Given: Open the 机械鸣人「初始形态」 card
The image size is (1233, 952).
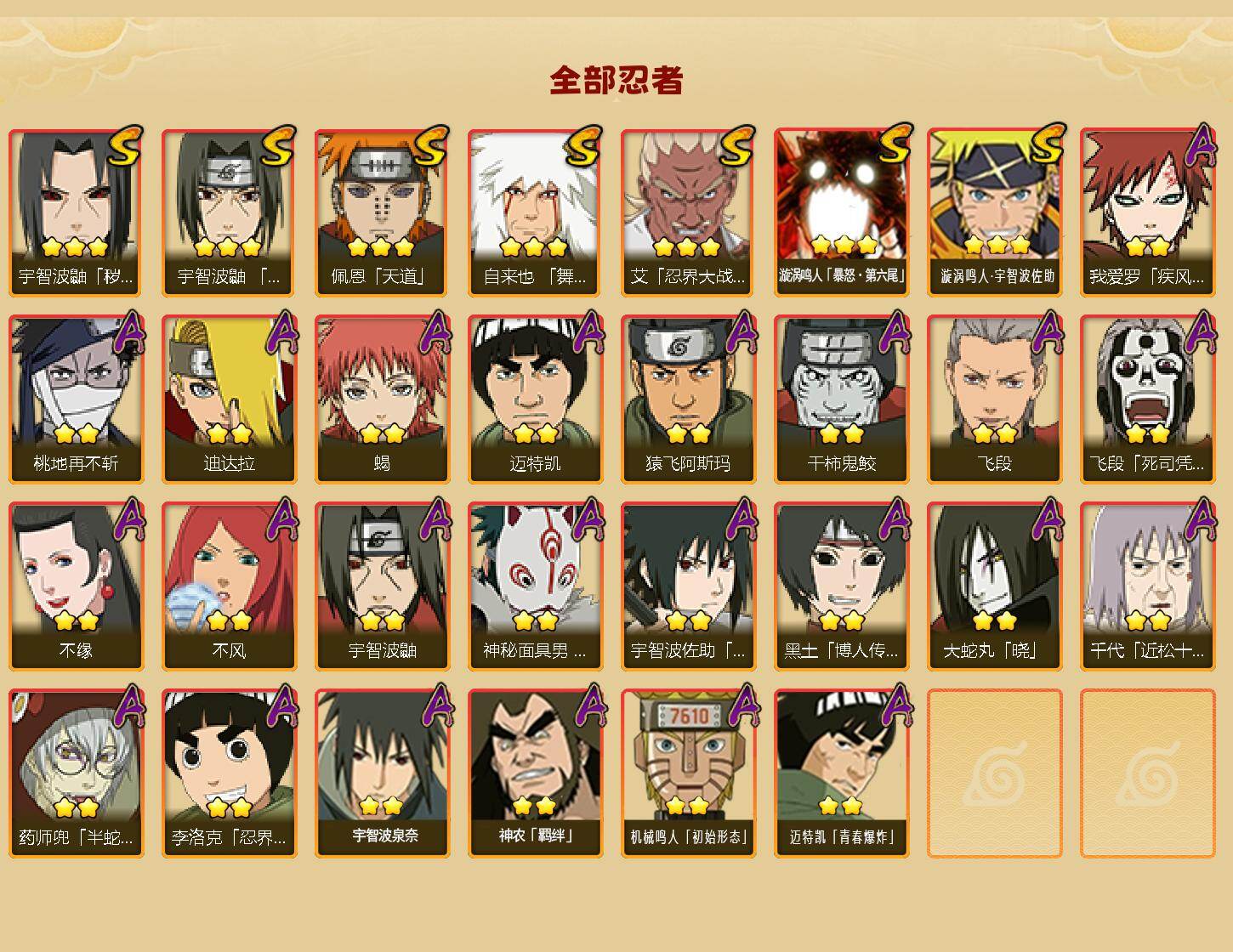Looking at the screenshot, I should coord(688,773).
